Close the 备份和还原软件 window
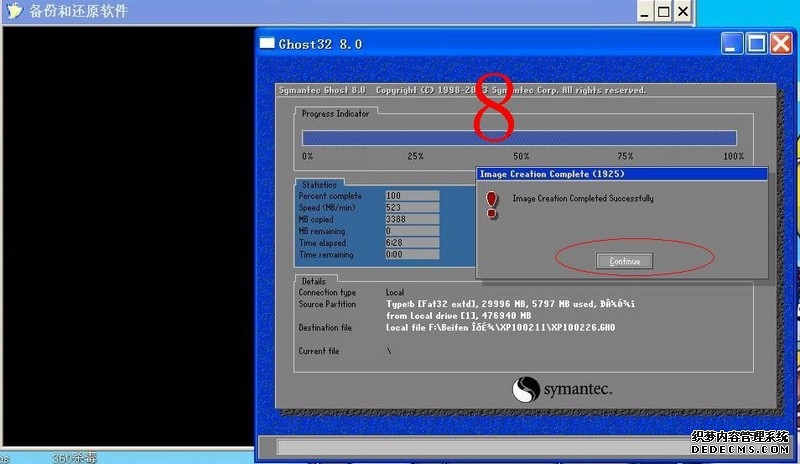This screenshot has height=464, width=800. click(x=683, y=11)
